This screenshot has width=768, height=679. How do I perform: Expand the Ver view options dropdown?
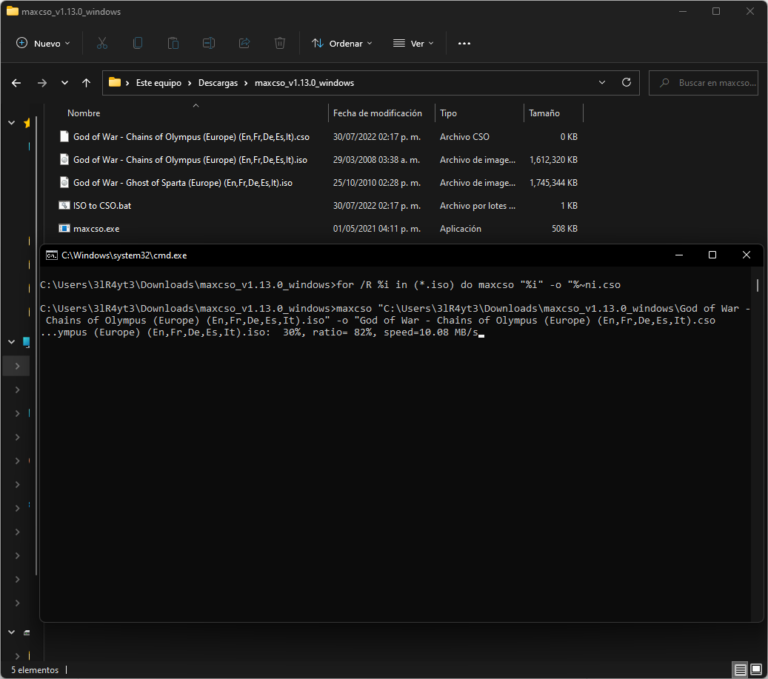(x=415, y=44)
